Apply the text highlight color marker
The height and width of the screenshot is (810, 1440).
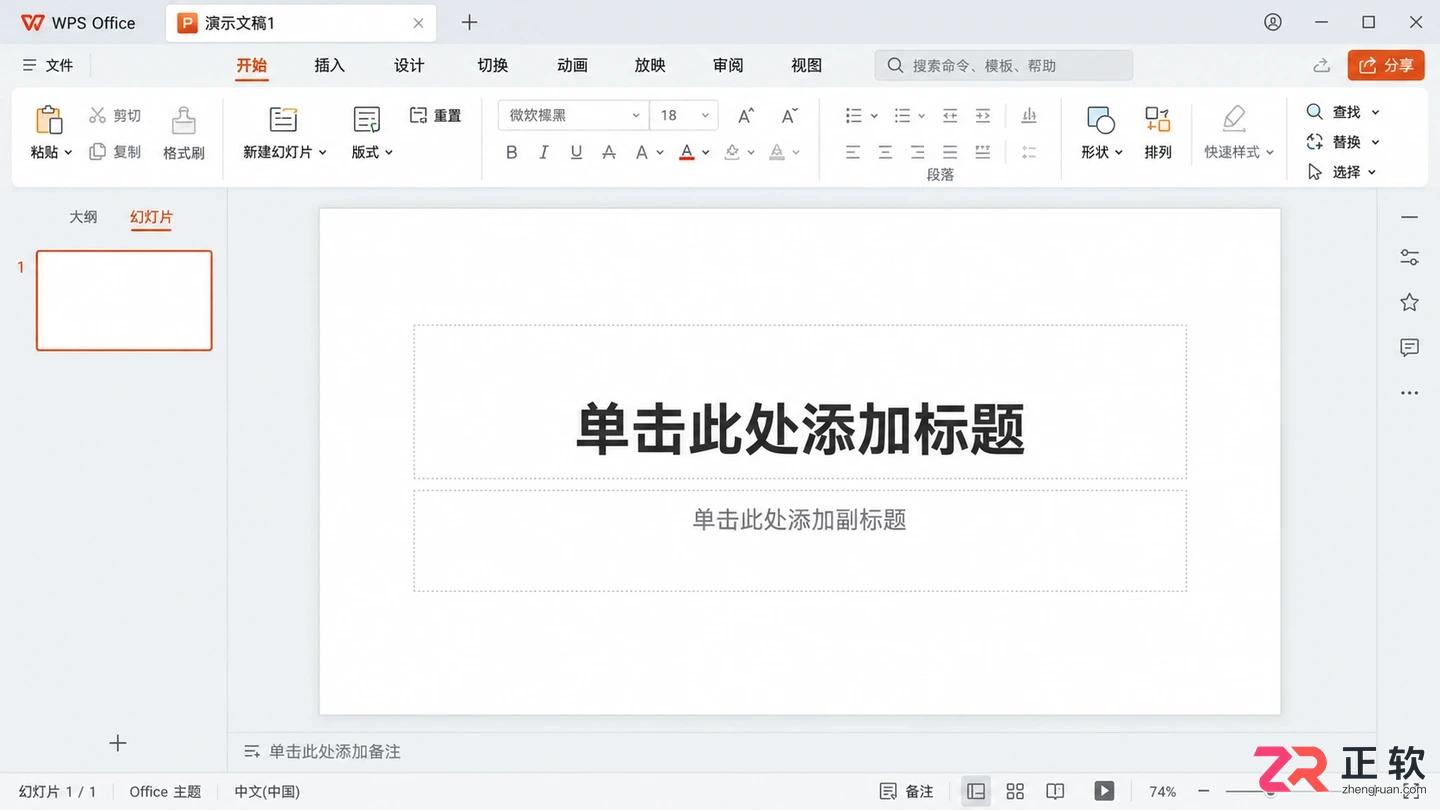click(733, 152)
